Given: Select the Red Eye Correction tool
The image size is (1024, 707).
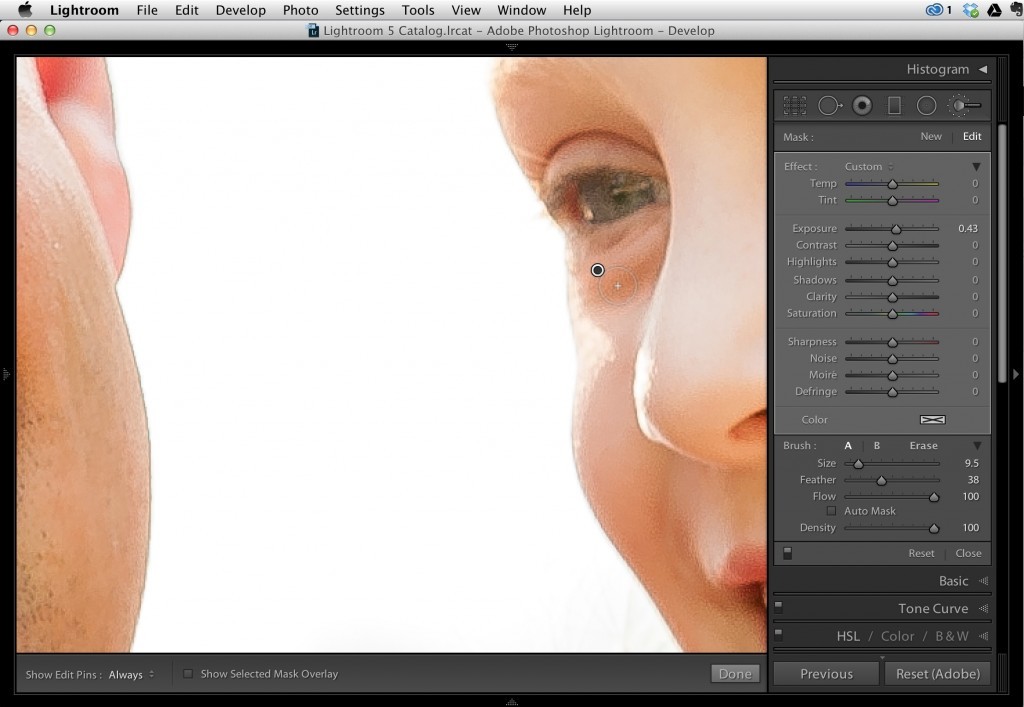Looking at the screenshot, I should coord(862,105).
